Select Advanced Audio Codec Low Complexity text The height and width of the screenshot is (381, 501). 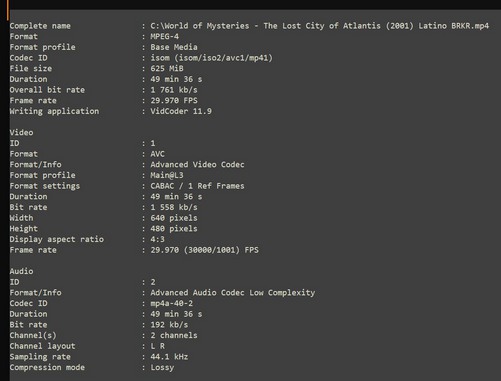(232, 293)
